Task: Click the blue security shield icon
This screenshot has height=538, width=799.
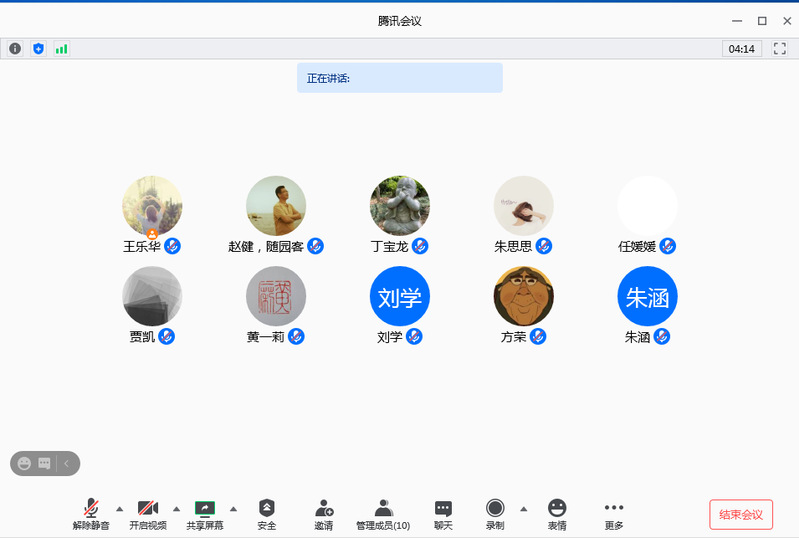Action: point(38,48)
